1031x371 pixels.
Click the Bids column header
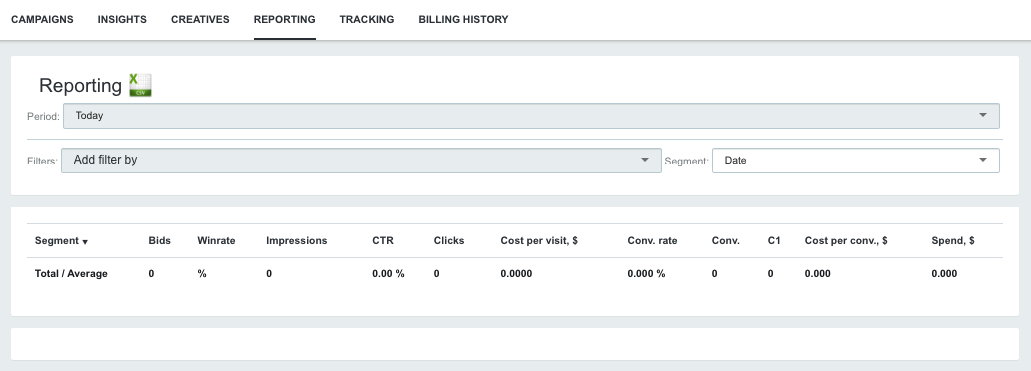160,241
